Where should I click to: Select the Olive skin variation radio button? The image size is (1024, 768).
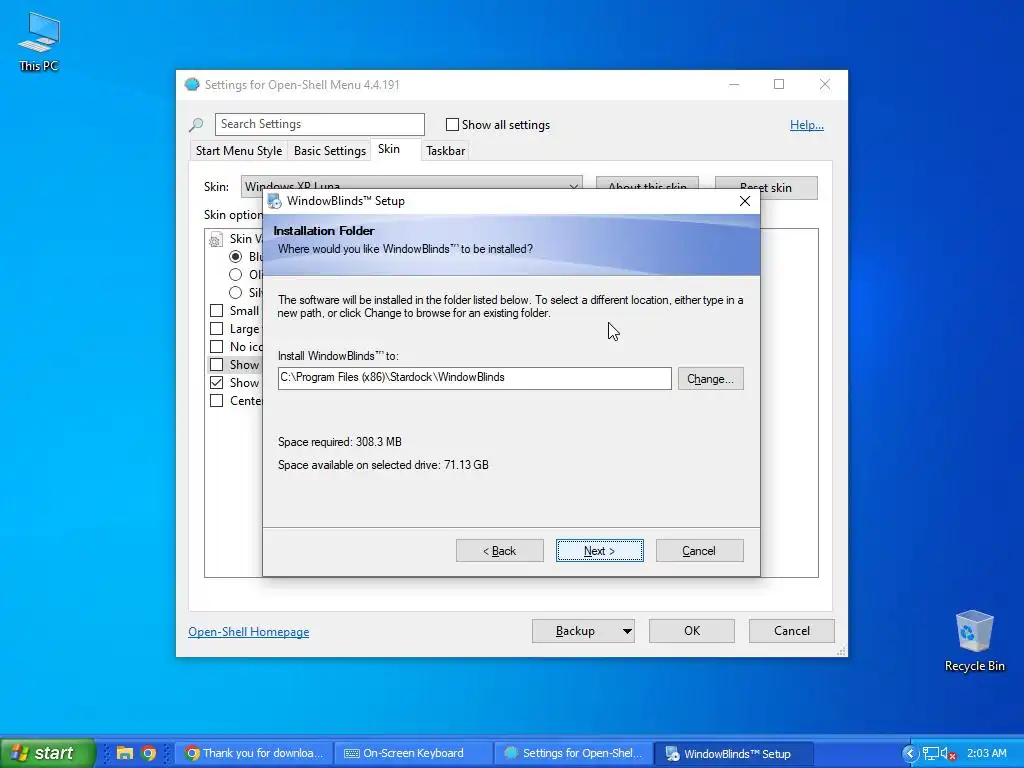(235, 274)
